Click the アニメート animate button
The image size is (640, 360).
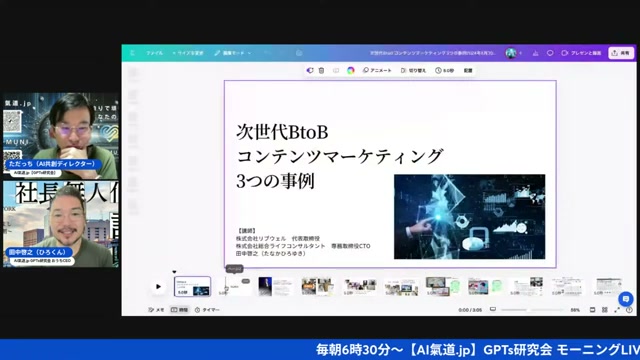pos(377,70)
